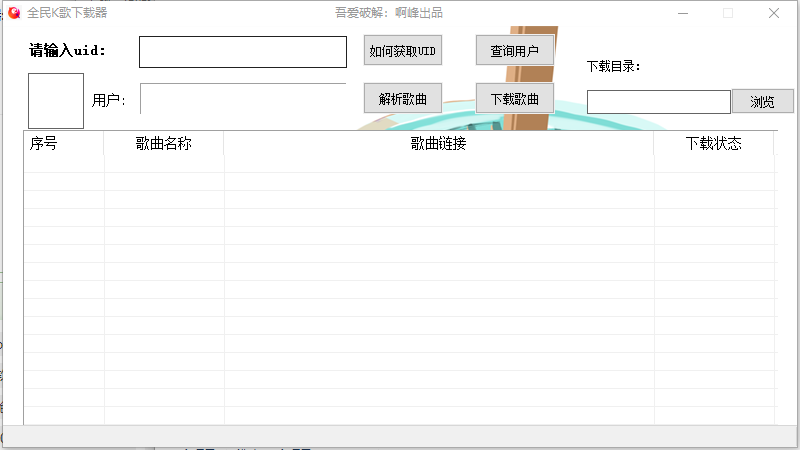Click the 下载目录: label

[x=613, y=66]
